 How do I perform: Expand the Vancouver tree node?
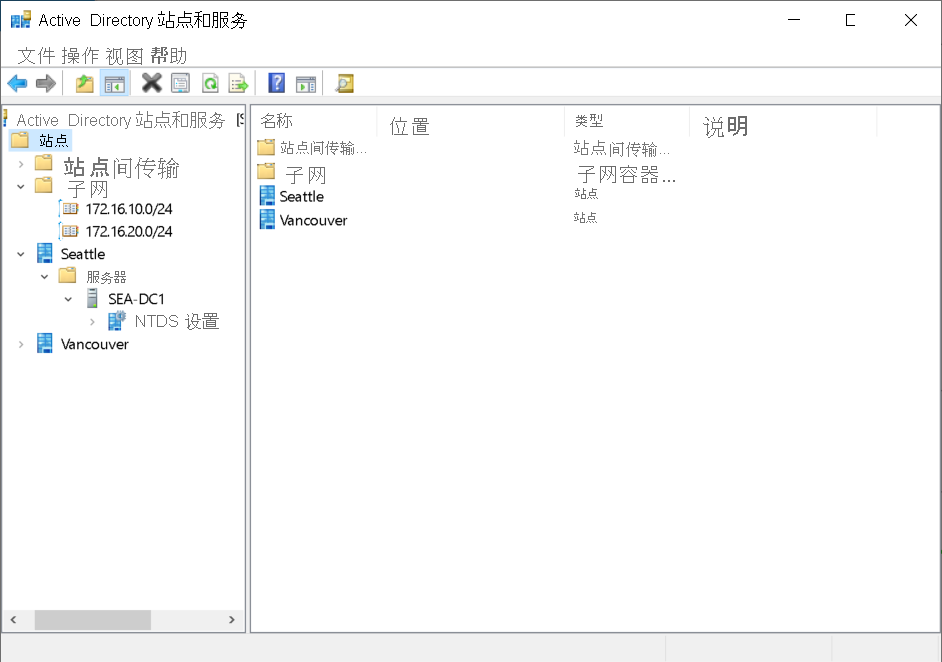21,344
